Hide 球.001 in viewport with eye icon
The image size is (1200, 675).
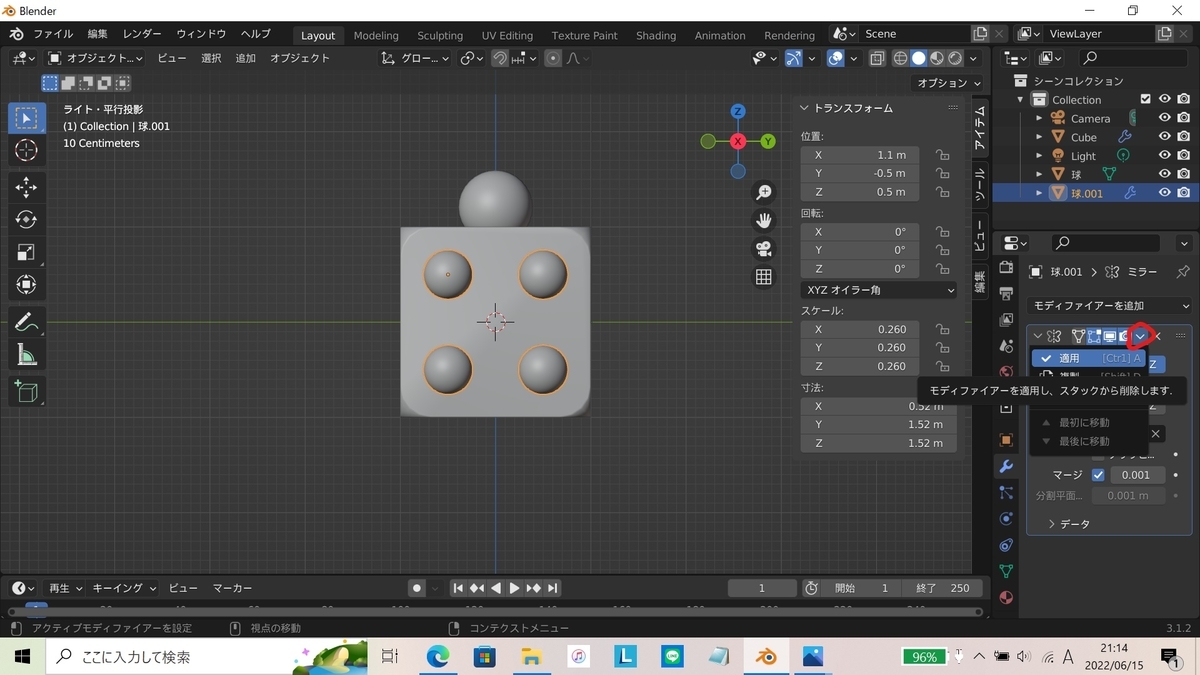[1165, 193]
